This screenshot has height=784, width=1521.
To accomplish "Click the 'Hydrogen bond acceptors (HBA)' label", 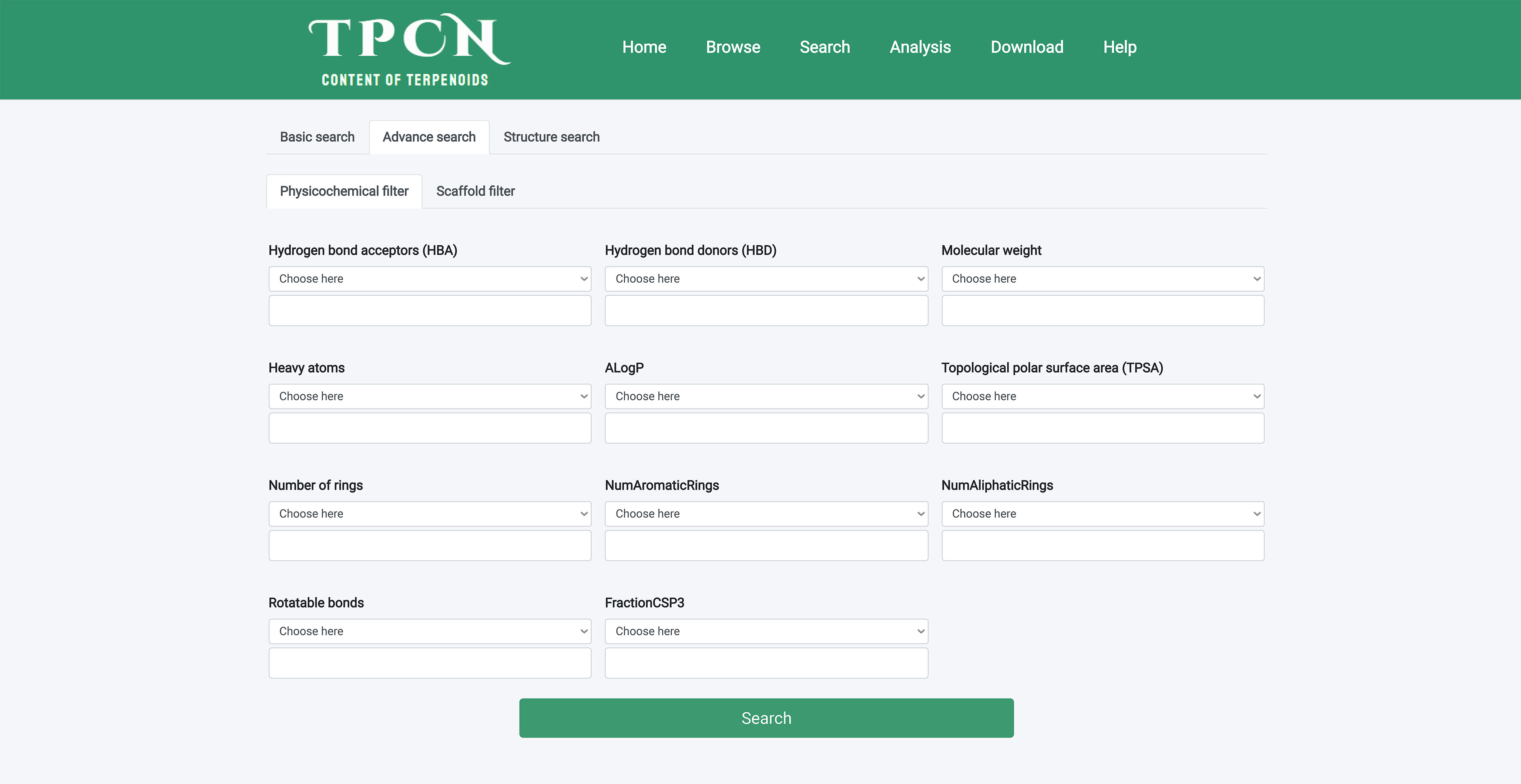I will point(363,250).
